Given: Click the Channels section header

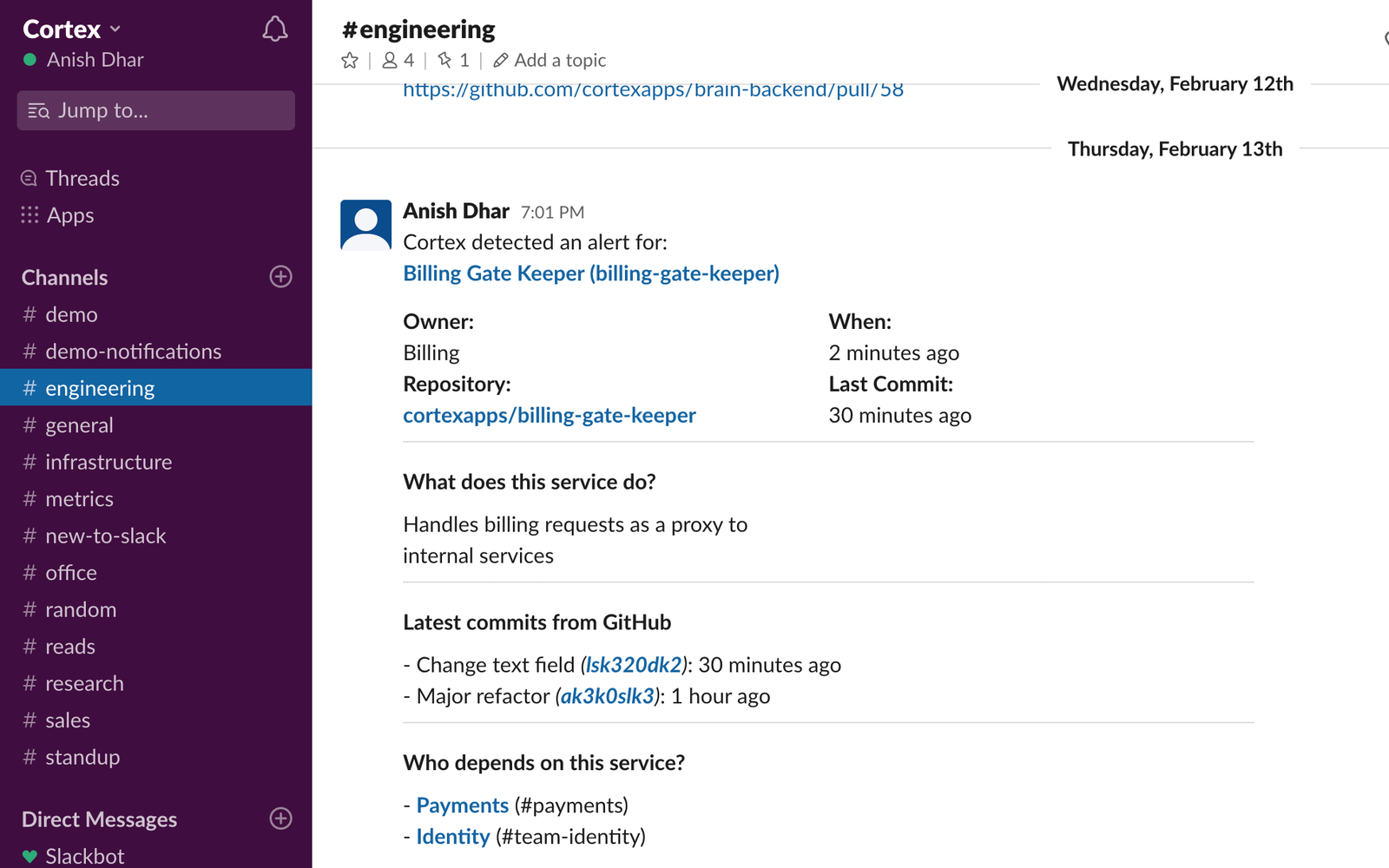Looking at the screenshot, I should pos(64,277).
